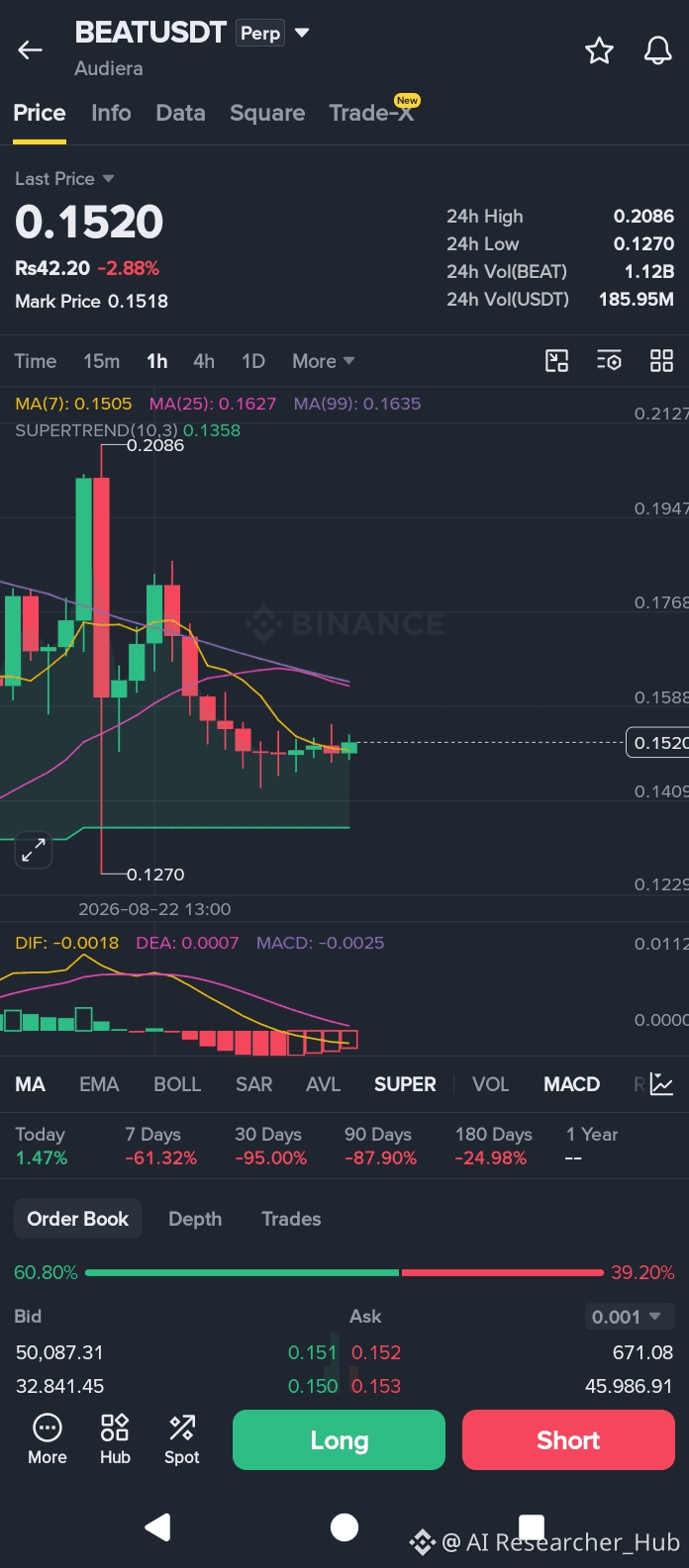Toggle the SAR indicator
Screen dimensions: 689x1568
254,1084
